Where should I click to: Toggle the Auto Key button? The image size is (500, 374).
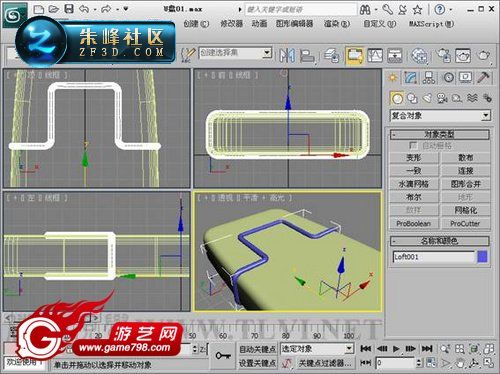pos(257,349)
